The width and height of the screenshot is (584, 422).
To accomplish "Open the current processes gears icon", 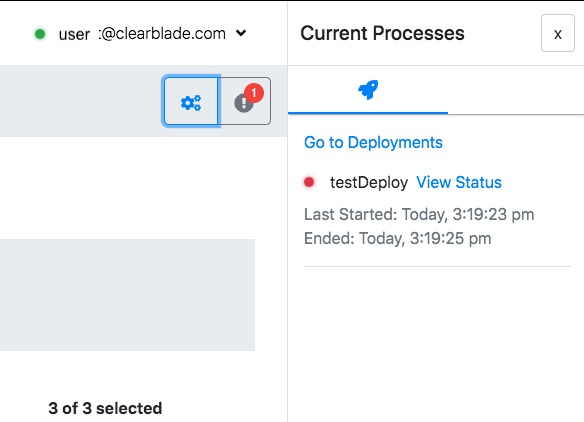I will [191, 101].
